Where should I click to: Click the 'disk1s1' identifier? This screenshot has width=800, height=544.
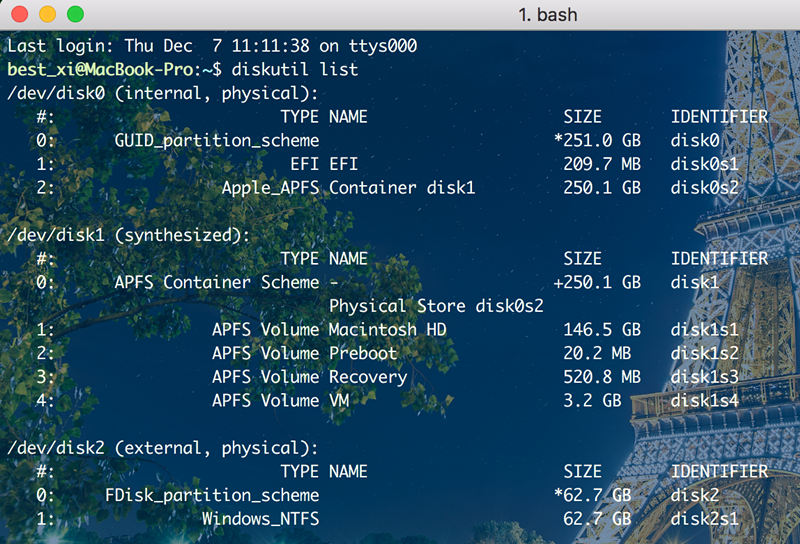pyautogui.click(x=704, y=330)
